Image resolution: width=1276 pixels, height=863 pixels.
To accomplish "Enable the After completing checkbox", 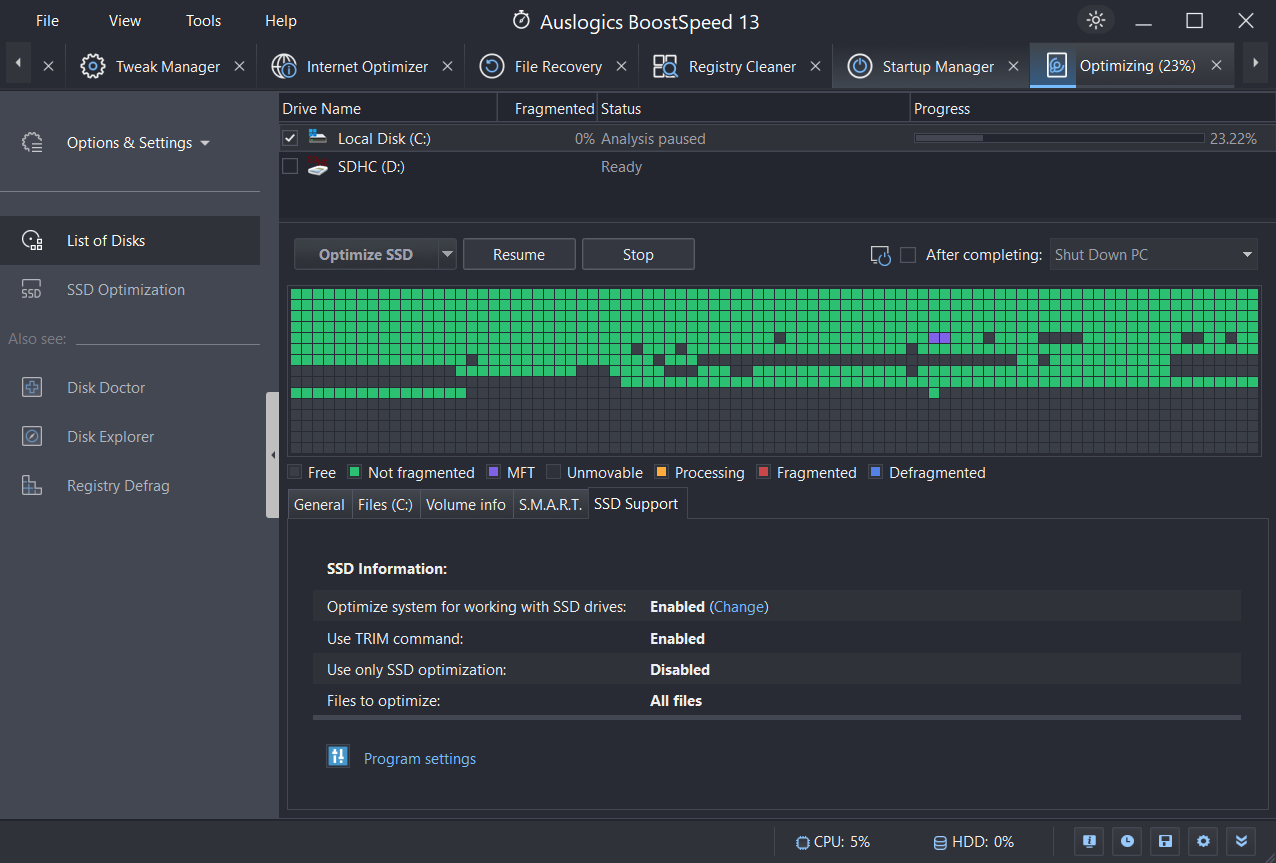I will (908, 255).
